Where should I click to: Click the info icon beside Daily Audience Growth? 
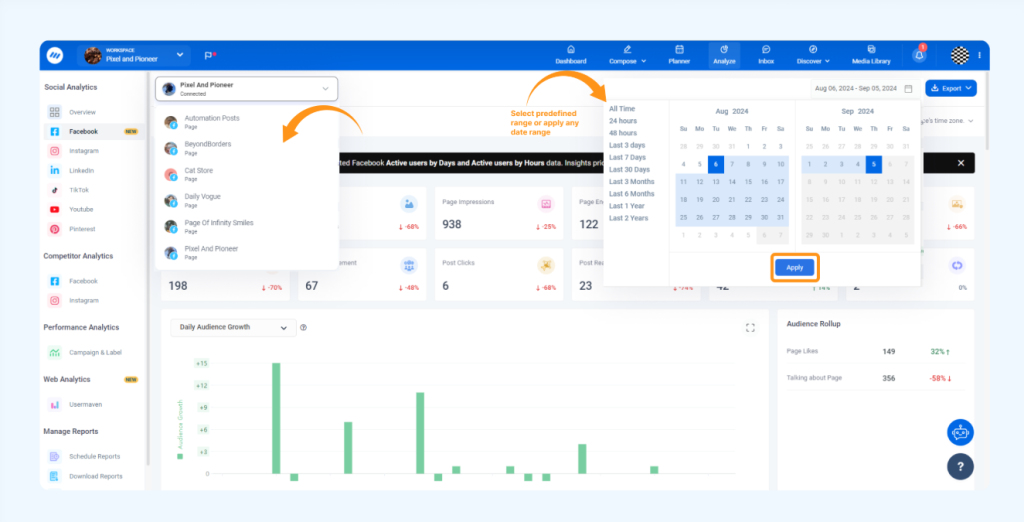click(x=304, y=327)
